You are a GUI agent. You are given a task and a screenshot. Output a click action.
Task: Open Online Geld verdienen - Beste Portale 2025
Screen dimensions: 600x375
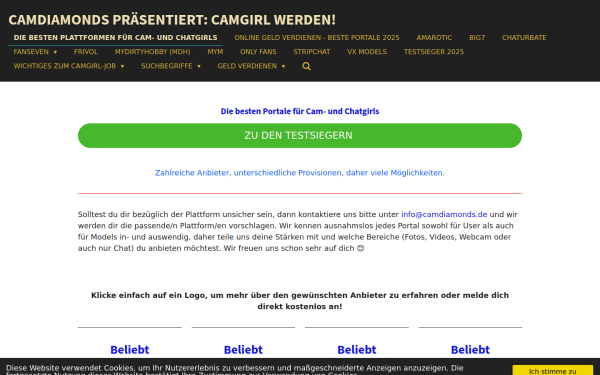[317, 38]
